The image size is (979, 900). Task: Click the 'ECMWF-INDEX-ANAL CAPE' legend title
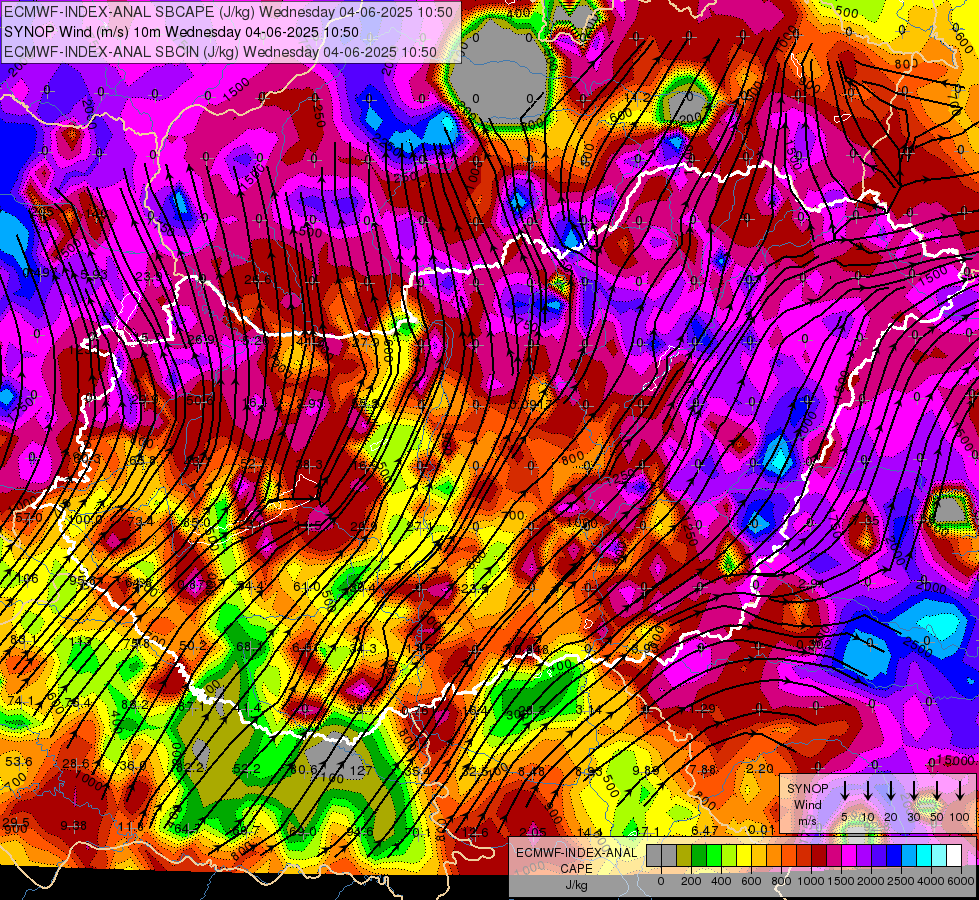(577, 860)
